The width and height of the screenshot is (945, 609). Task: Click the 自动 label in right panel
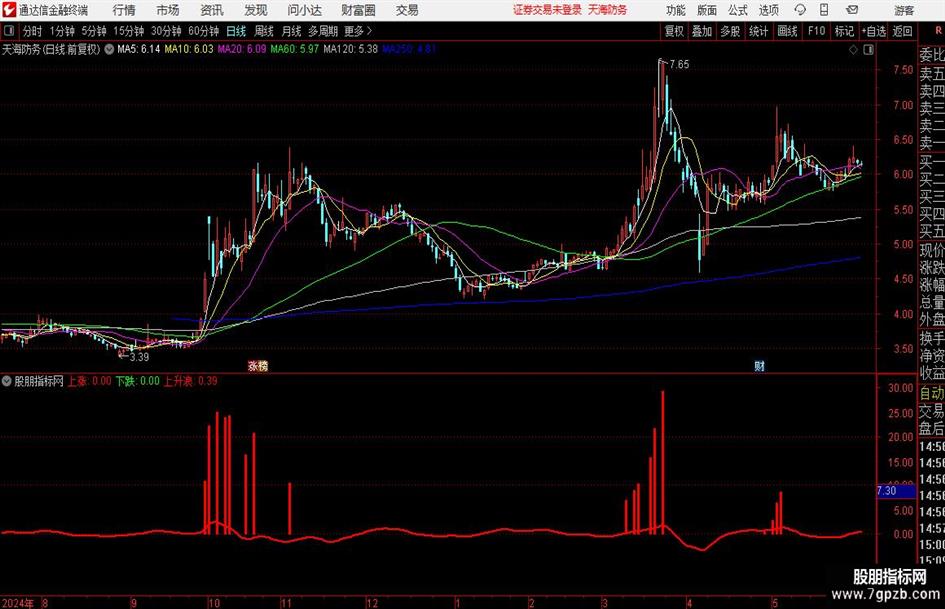pyautogui.click(x=932, y=393)
